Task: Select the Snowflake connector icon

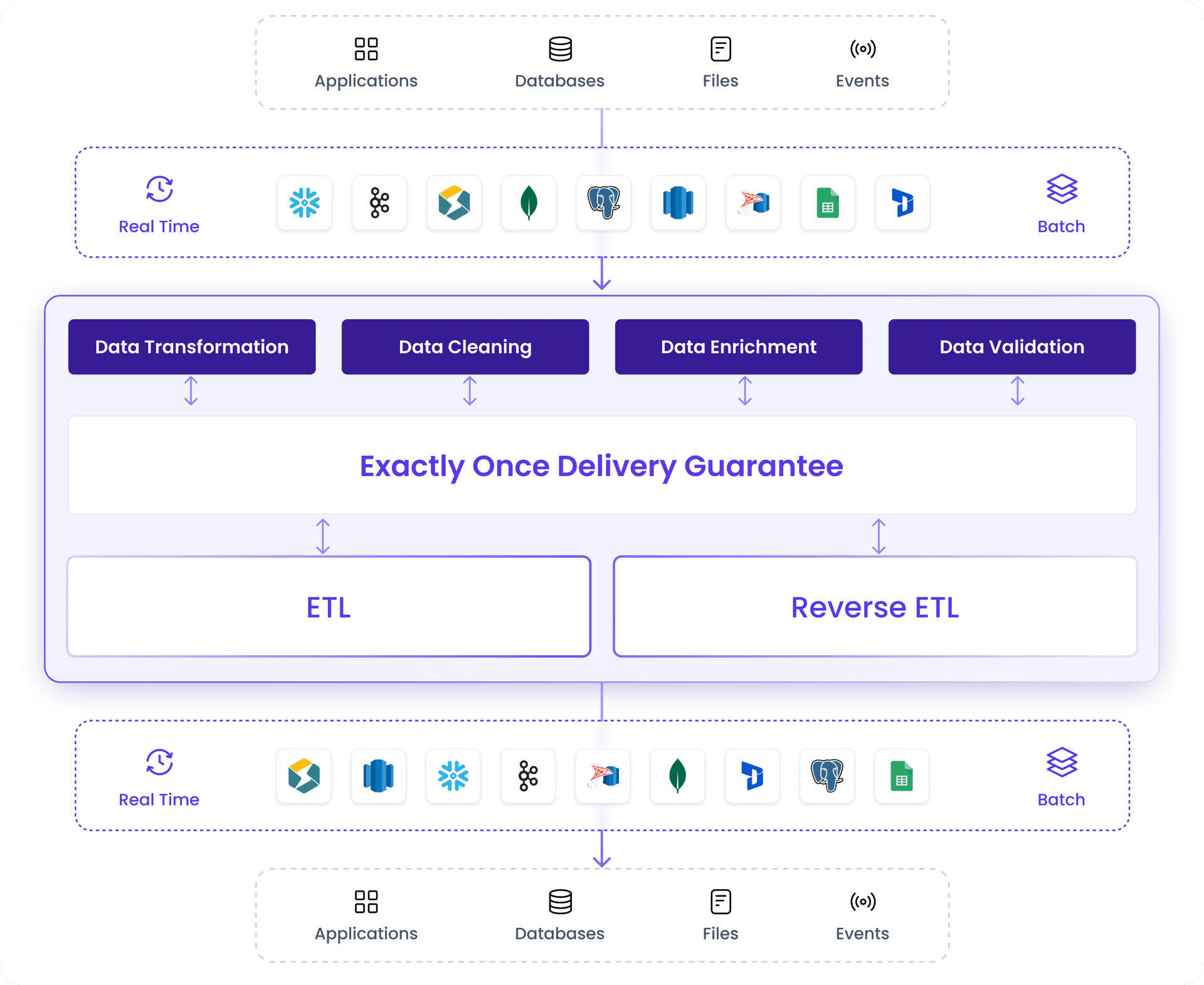Action: [x=305, y=203]
